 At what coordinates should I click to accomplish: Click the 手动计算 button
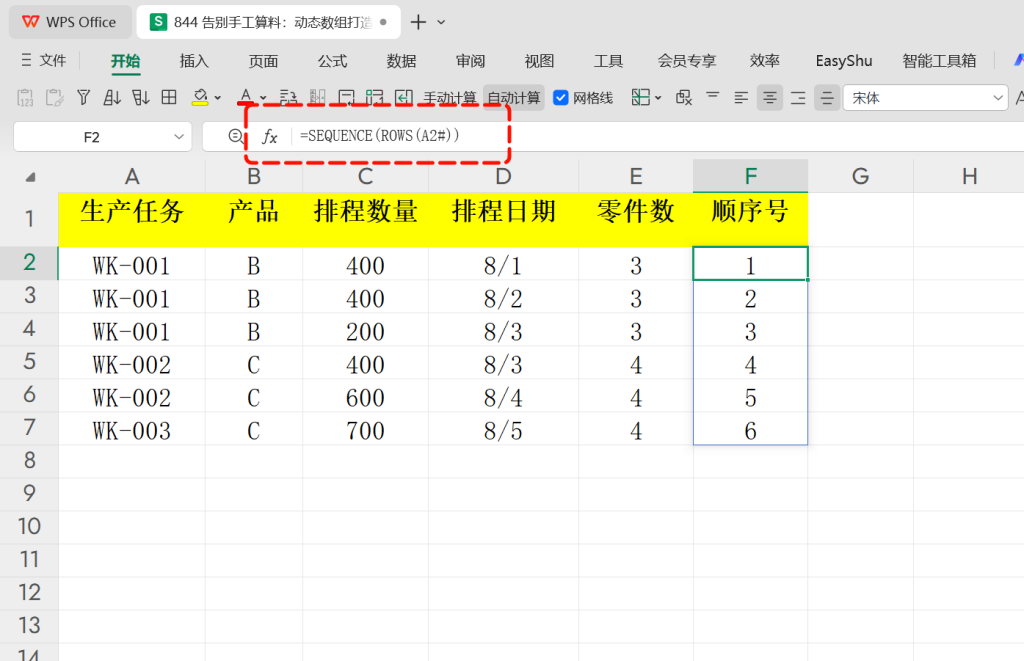(x=449, y=98)
